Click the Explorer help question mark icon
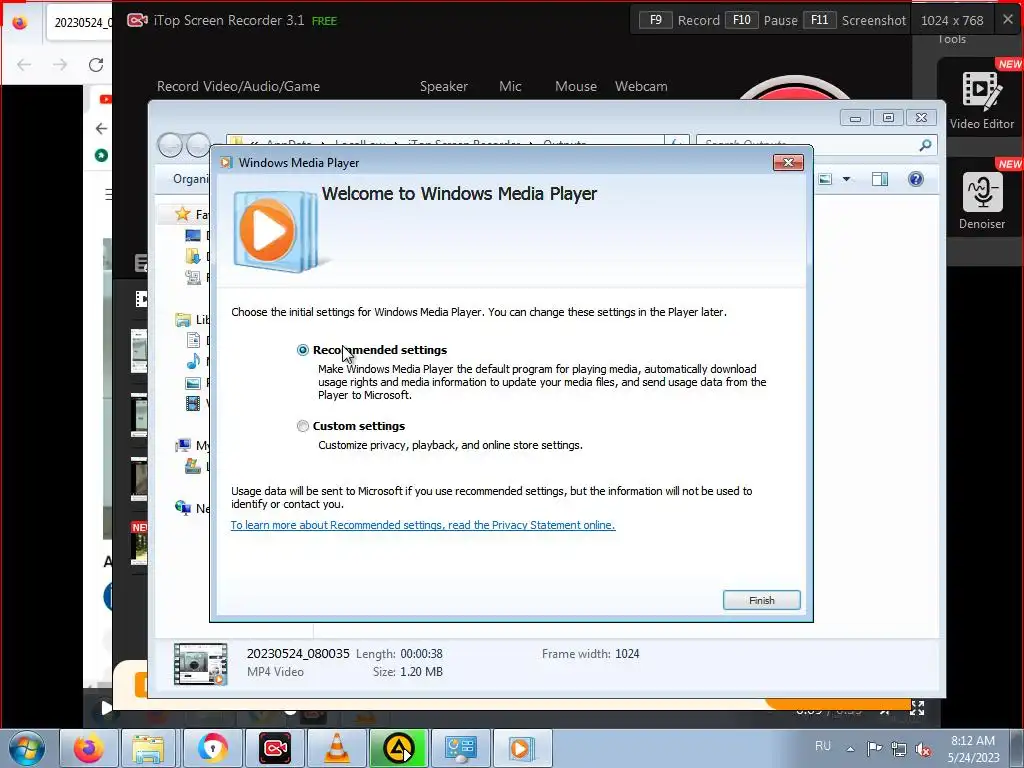 (916, 179)
